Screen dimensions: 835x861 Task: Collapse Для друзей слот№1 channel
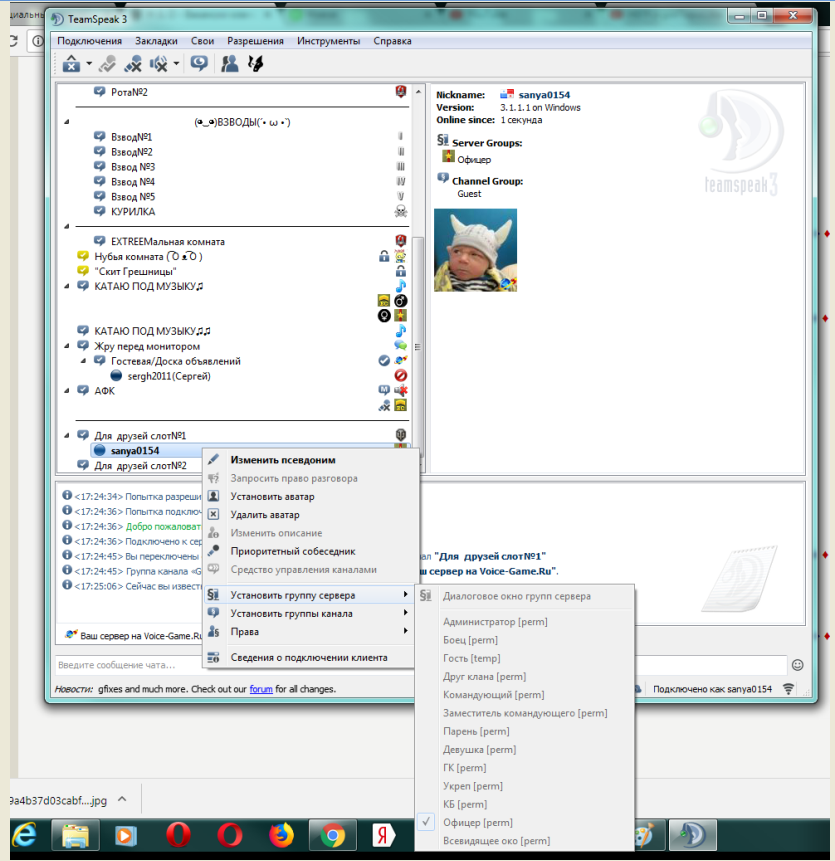(x=66, y=435)
